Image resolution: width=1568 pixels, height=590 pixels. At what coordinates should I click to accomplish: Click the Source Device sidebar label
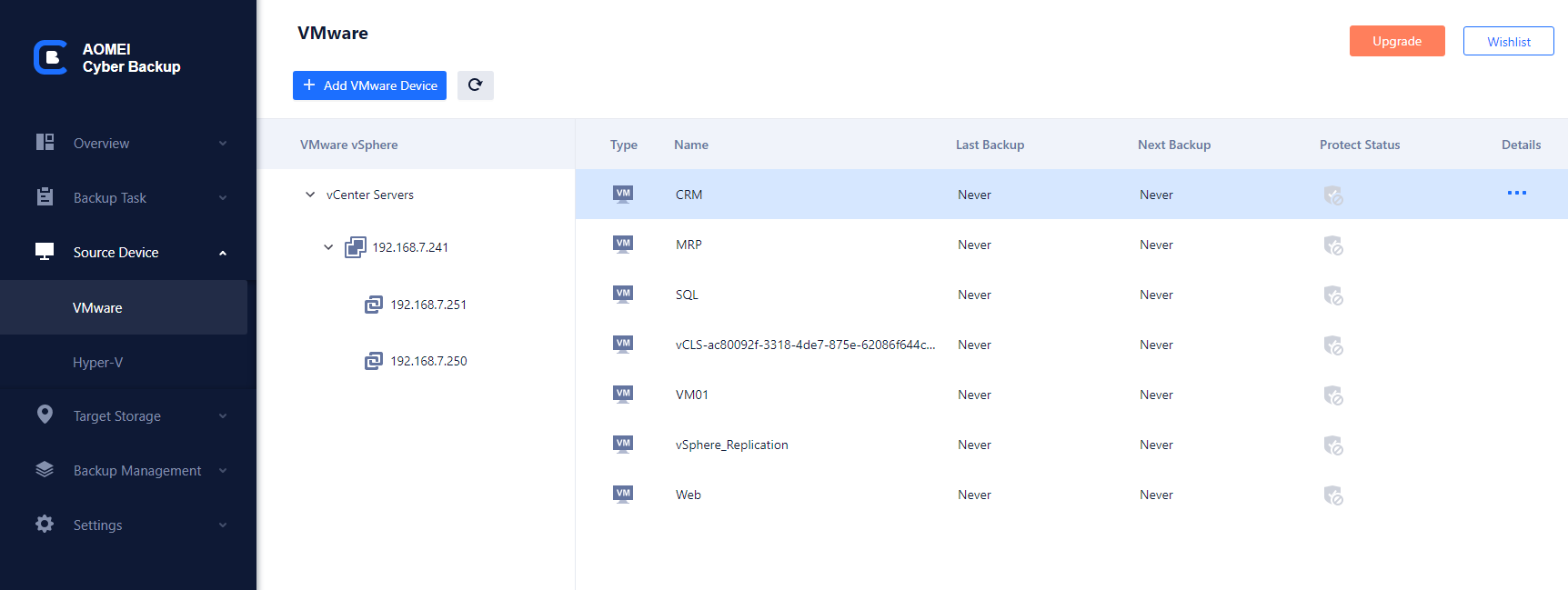(x=116, y=253)
